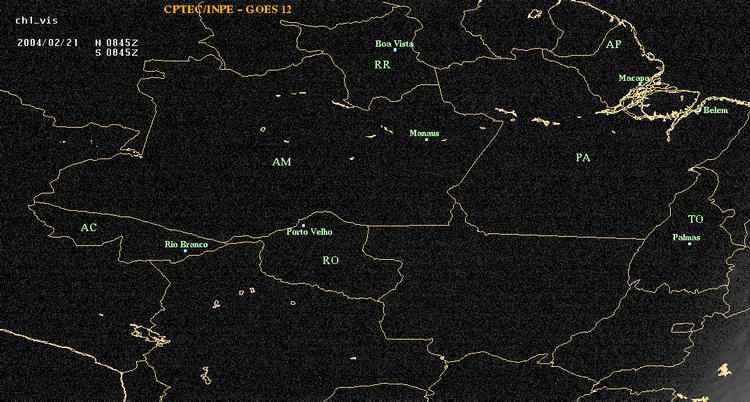Click the N 0845Z time label
The image size is (750, 402).
point(117,42)
